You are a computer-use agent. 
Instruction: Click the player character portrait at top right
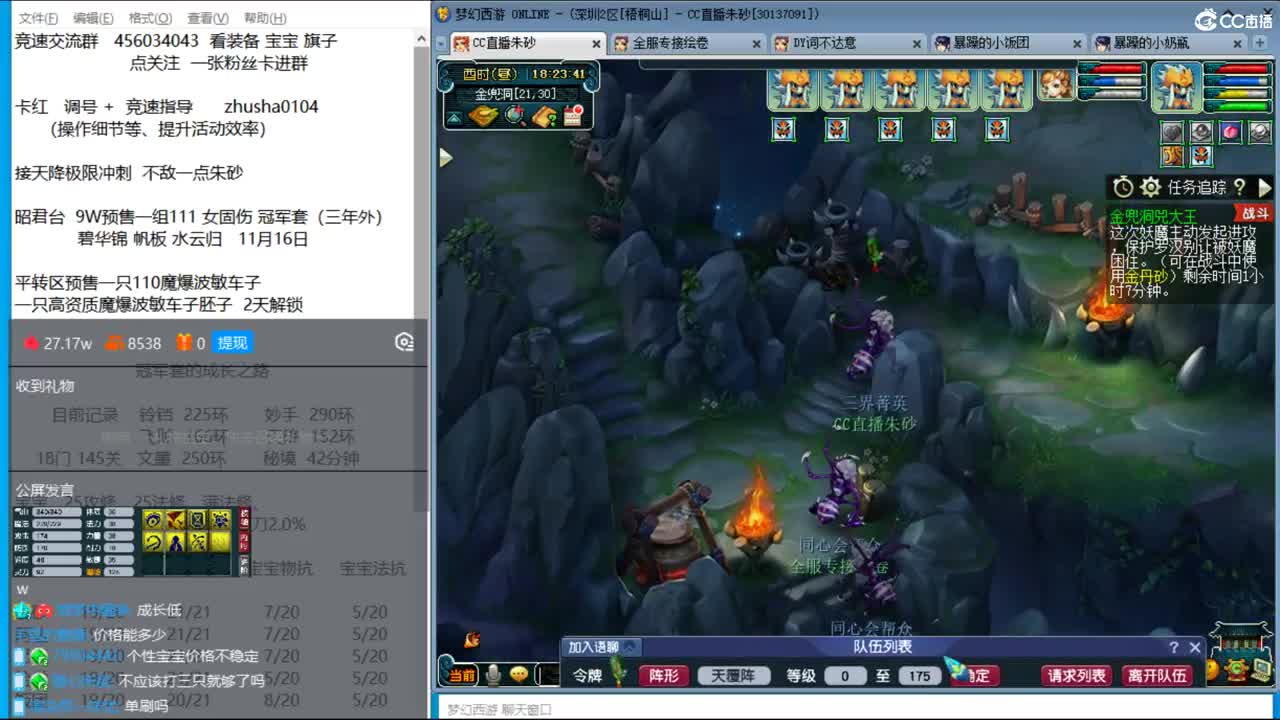[1176, 86]
